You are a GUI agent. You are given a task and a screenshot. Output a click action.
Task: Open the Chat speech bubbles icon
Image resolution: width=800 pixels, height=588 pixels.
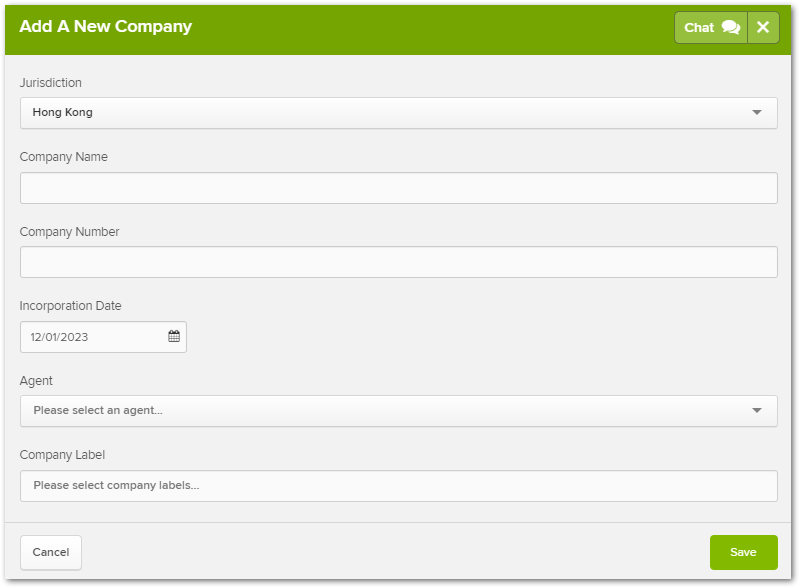731,28
